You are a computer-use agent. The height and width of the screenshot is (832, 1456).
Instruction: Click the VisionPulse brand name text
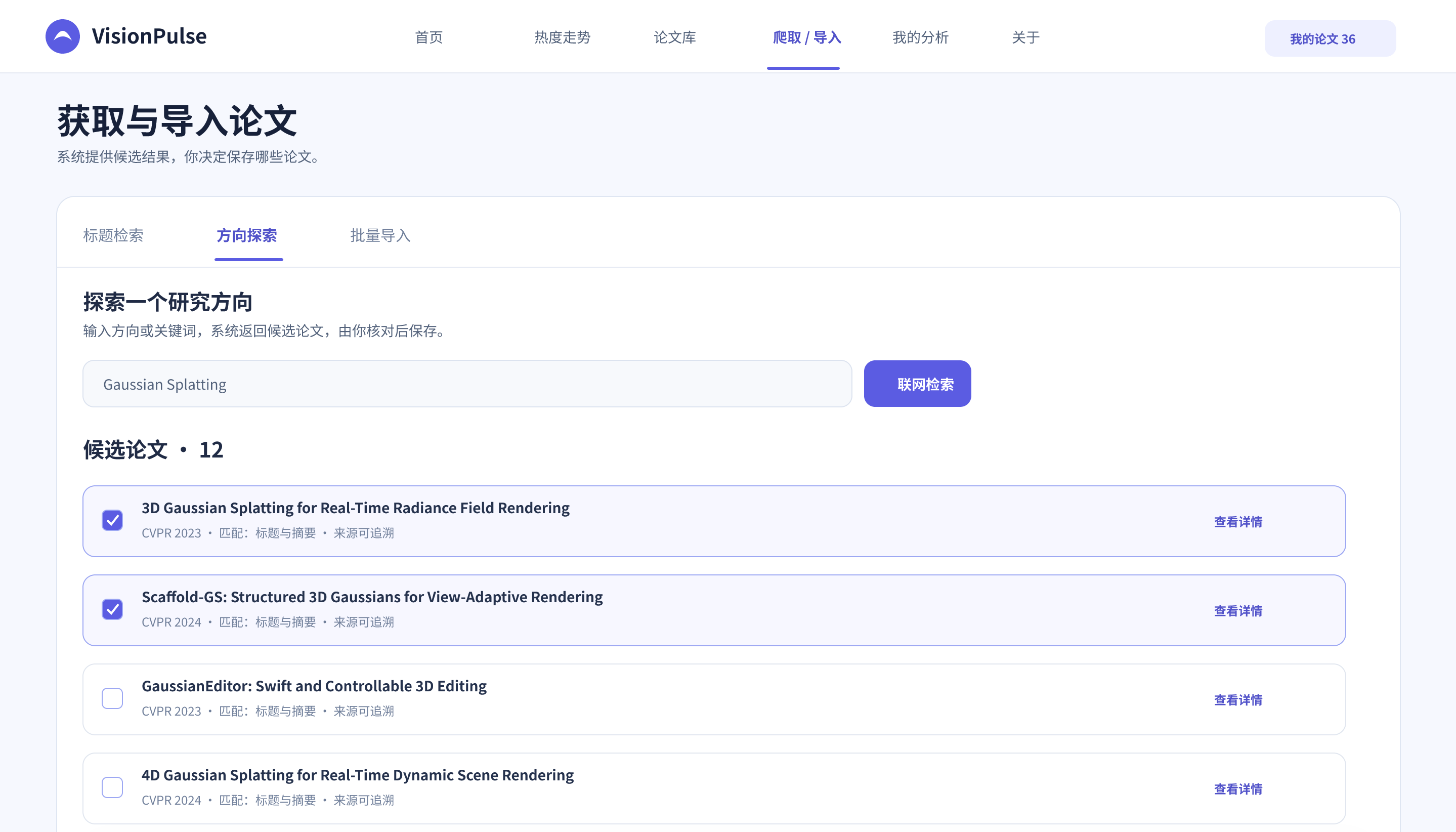coord(149,36)
